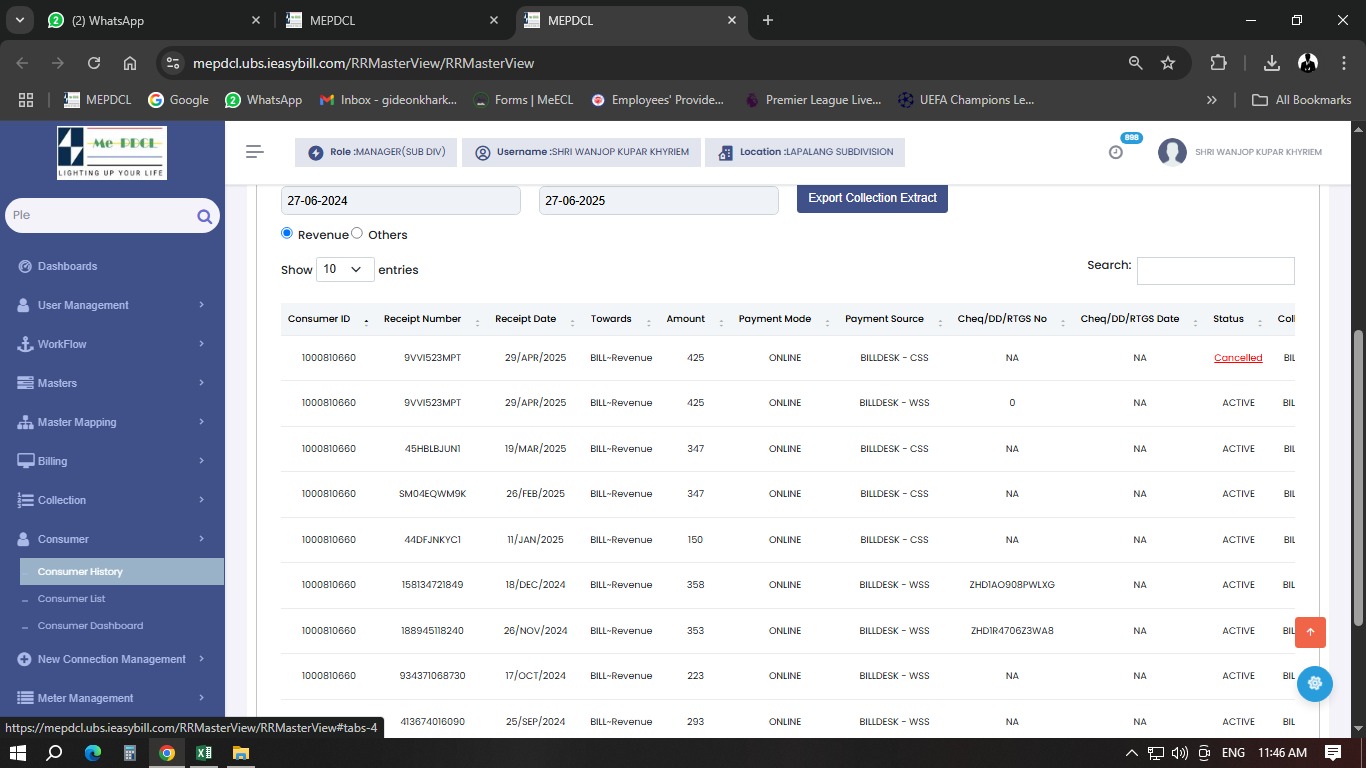Open Windows Start menu
This screenshot has width=1366, height=768.
coord(17,753)
